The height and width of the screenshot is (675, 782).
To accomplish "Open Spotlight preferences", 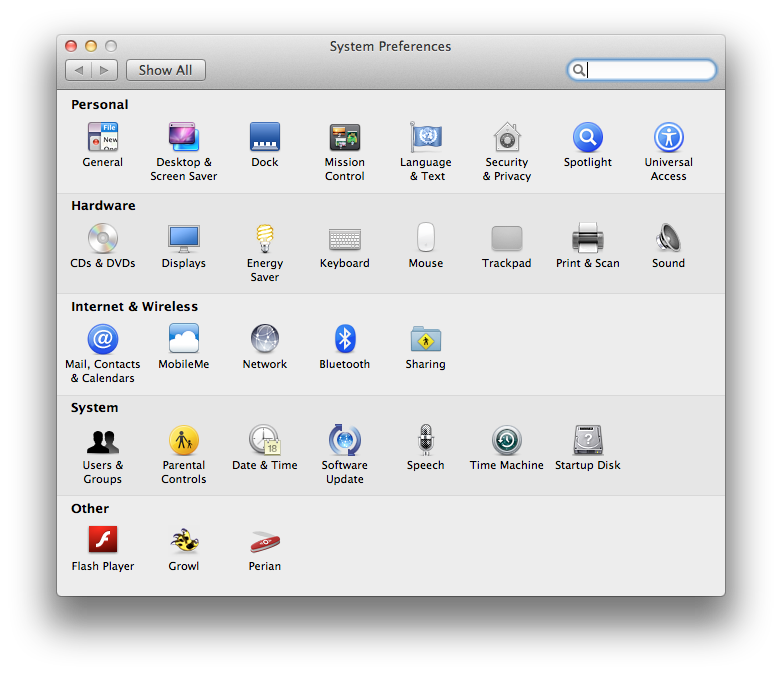I will click(x=588, y=138).
